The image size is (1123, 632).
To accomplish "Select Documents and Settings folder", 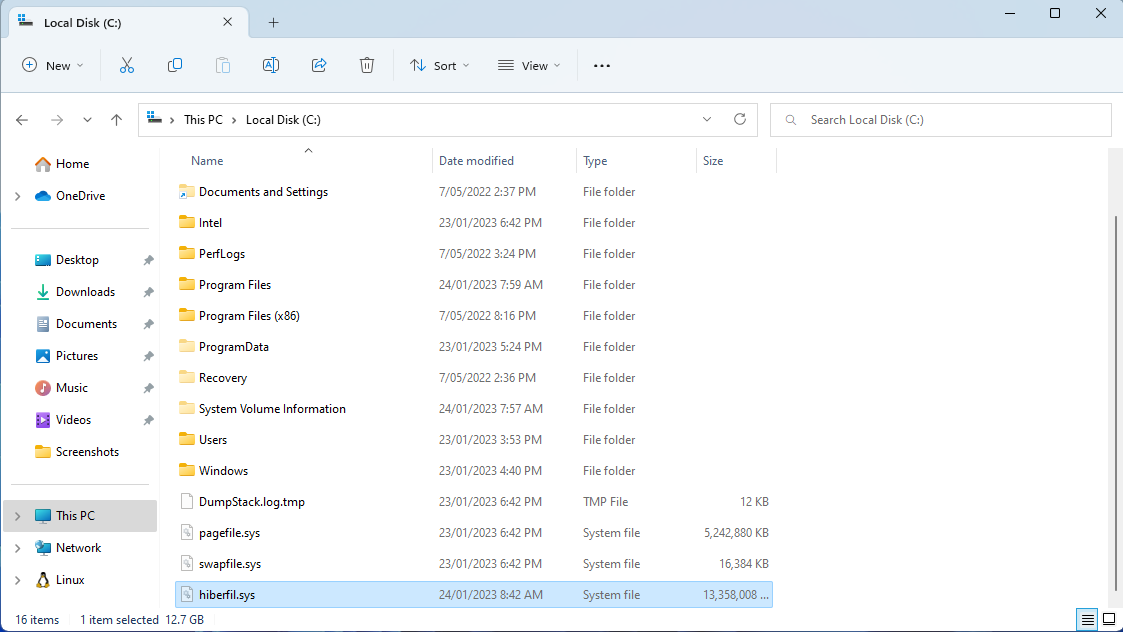I will pos(474,192).
